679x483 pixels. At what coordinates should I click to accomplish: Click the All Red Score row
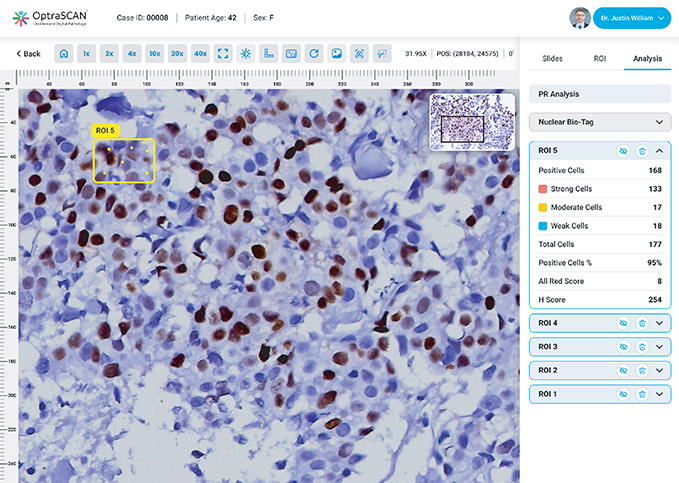click(x=600, y=281)
